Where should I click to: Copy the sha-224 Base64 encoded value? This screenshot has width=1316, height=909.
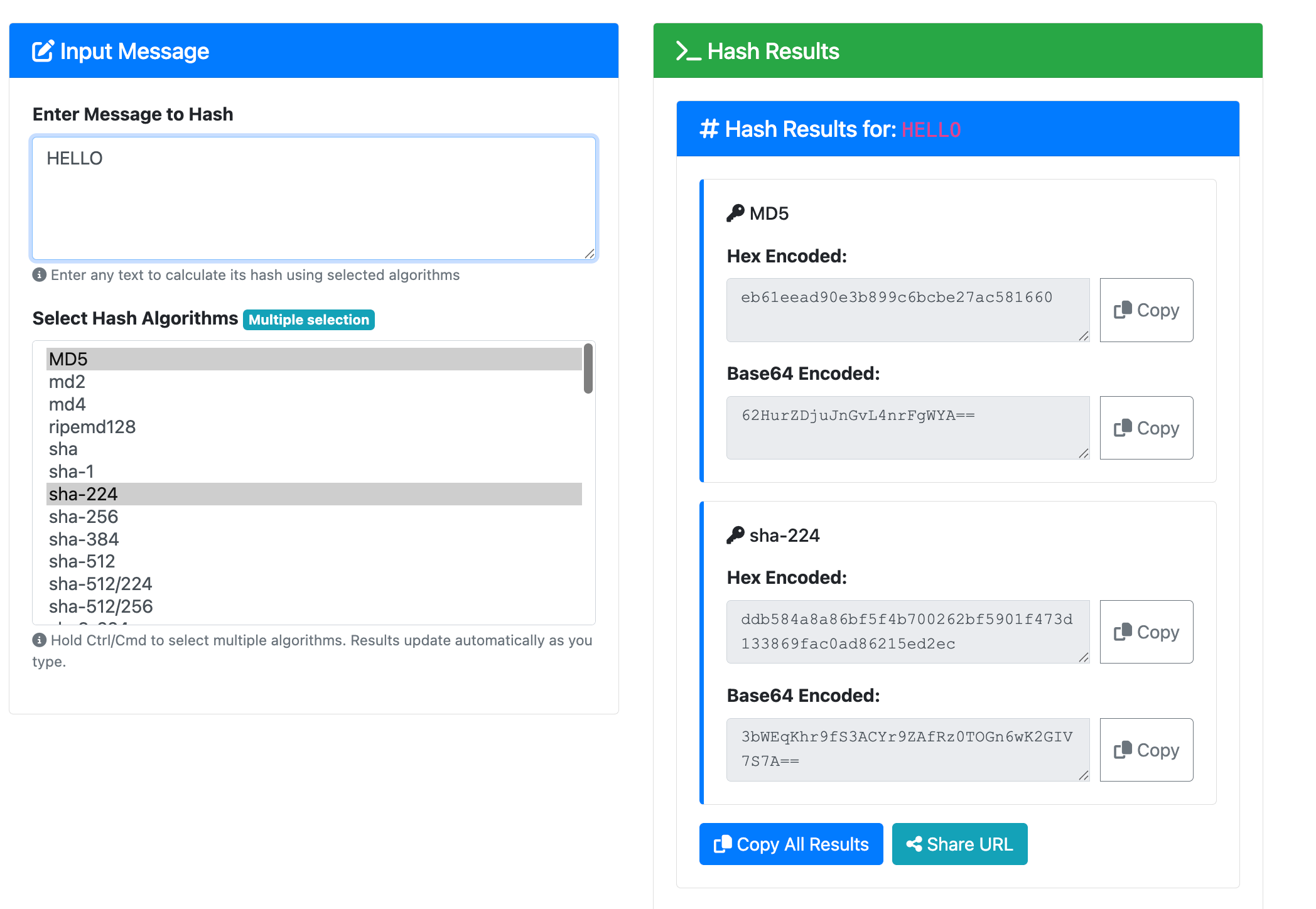click(x=1146, y=750)
